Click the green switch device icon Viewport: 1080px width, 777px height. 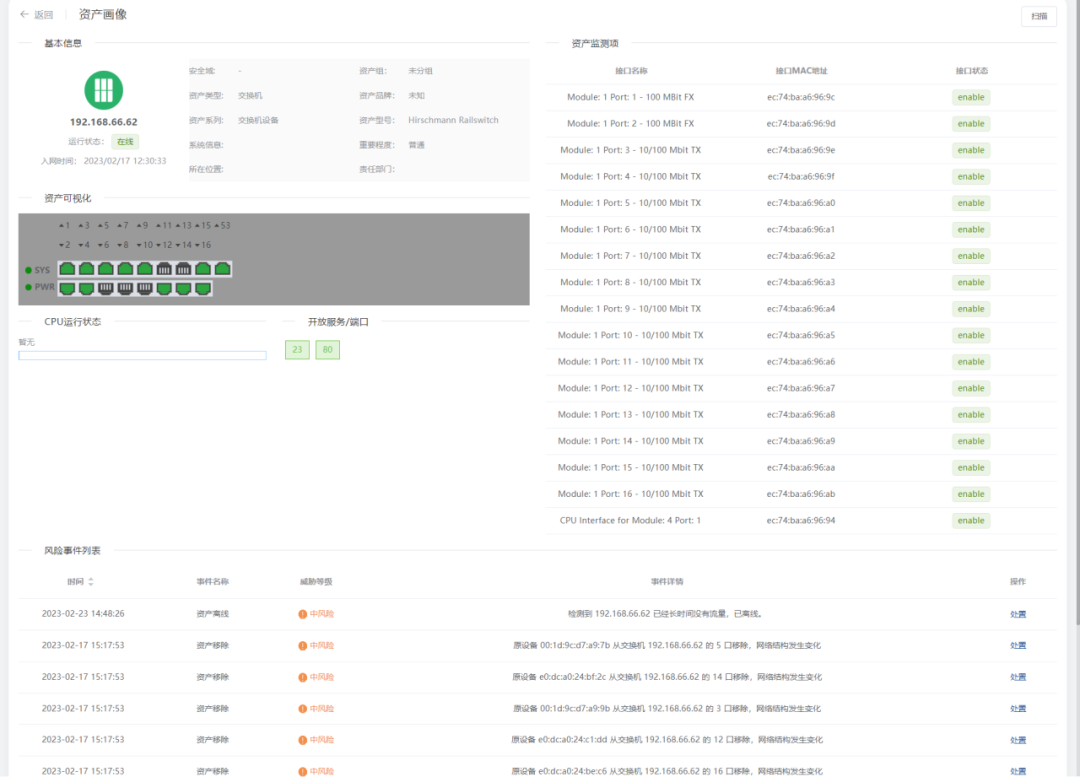pos(103,90)
